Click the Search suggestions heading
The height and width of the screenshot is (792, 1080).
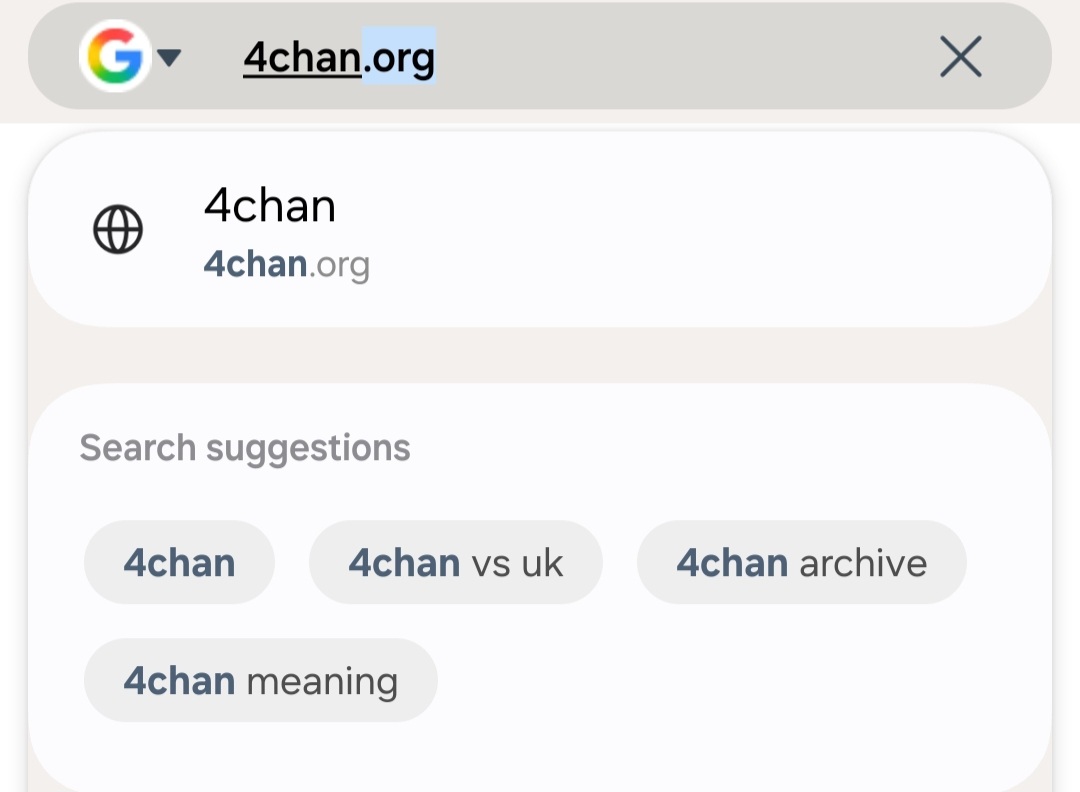coord(245,448)
